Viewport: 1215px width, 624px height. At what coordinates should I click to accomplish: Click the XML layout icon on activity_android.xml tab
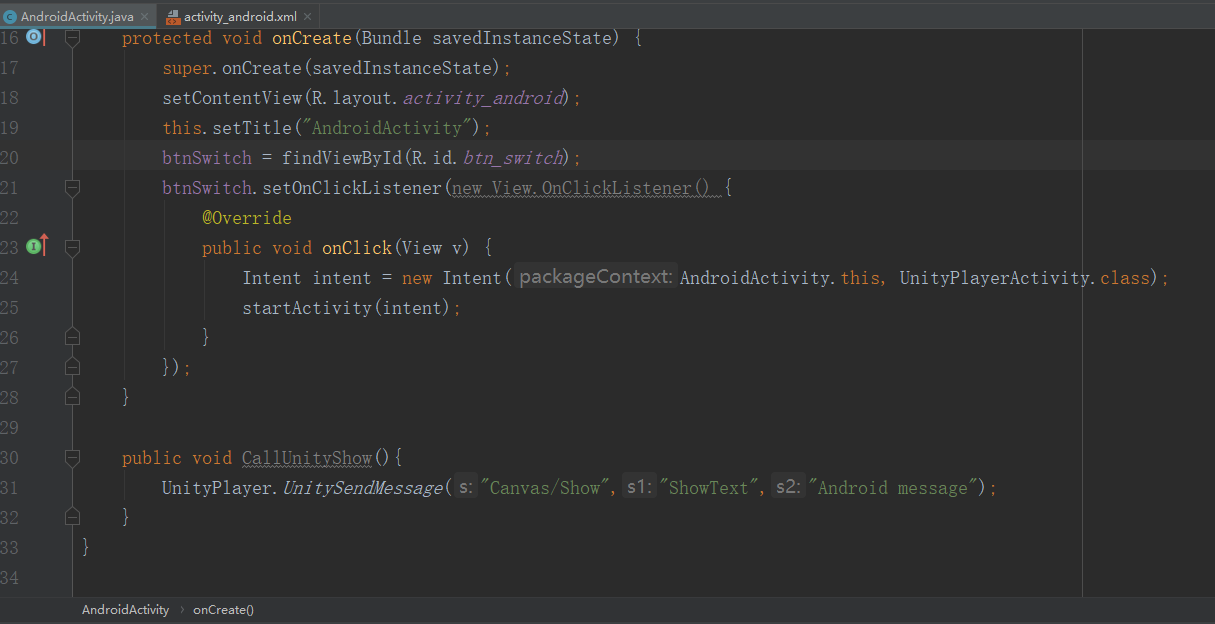click(172, 16)
